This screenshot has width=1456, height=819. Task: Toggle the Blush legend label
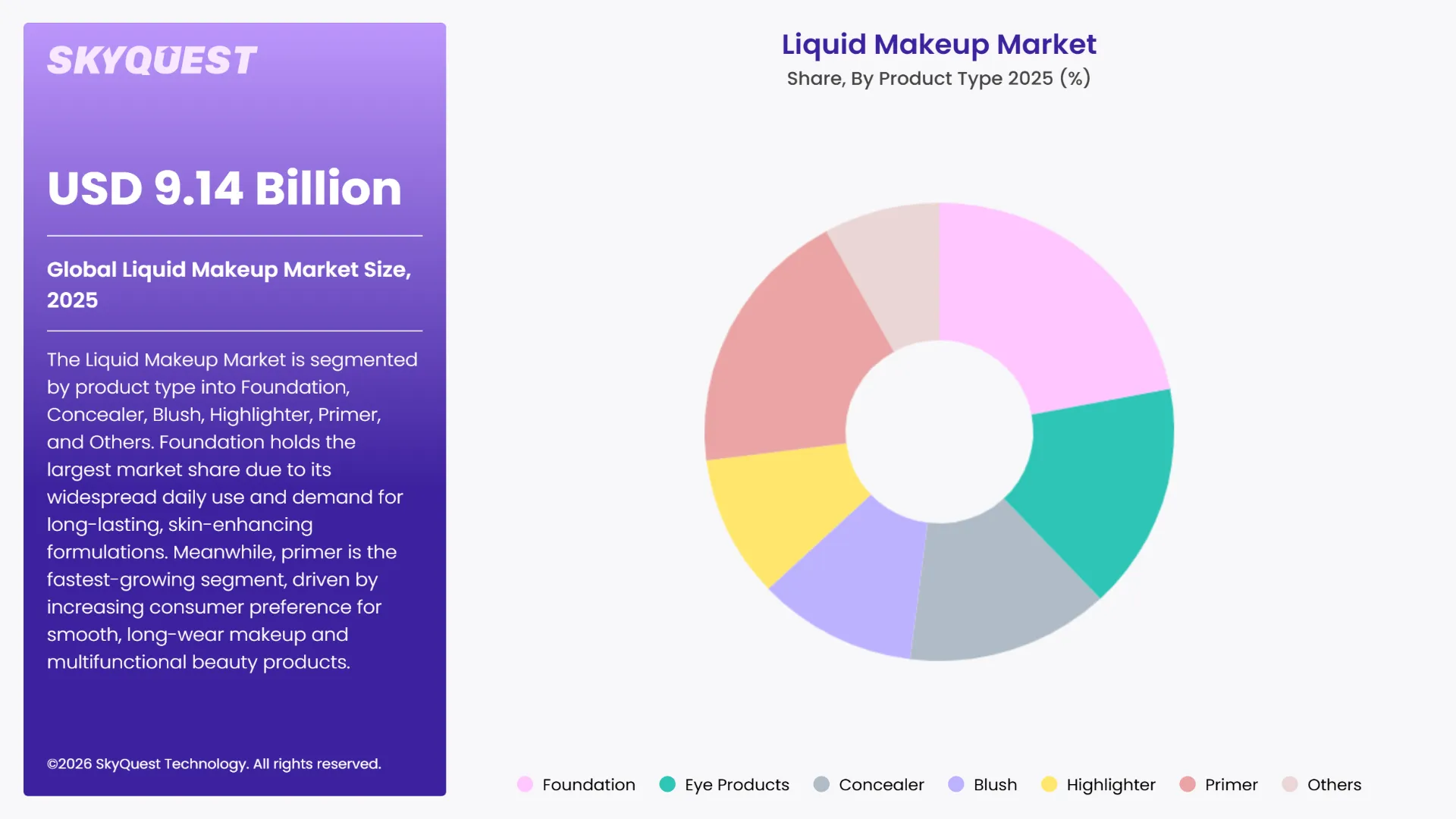click(x=995, y=785)
